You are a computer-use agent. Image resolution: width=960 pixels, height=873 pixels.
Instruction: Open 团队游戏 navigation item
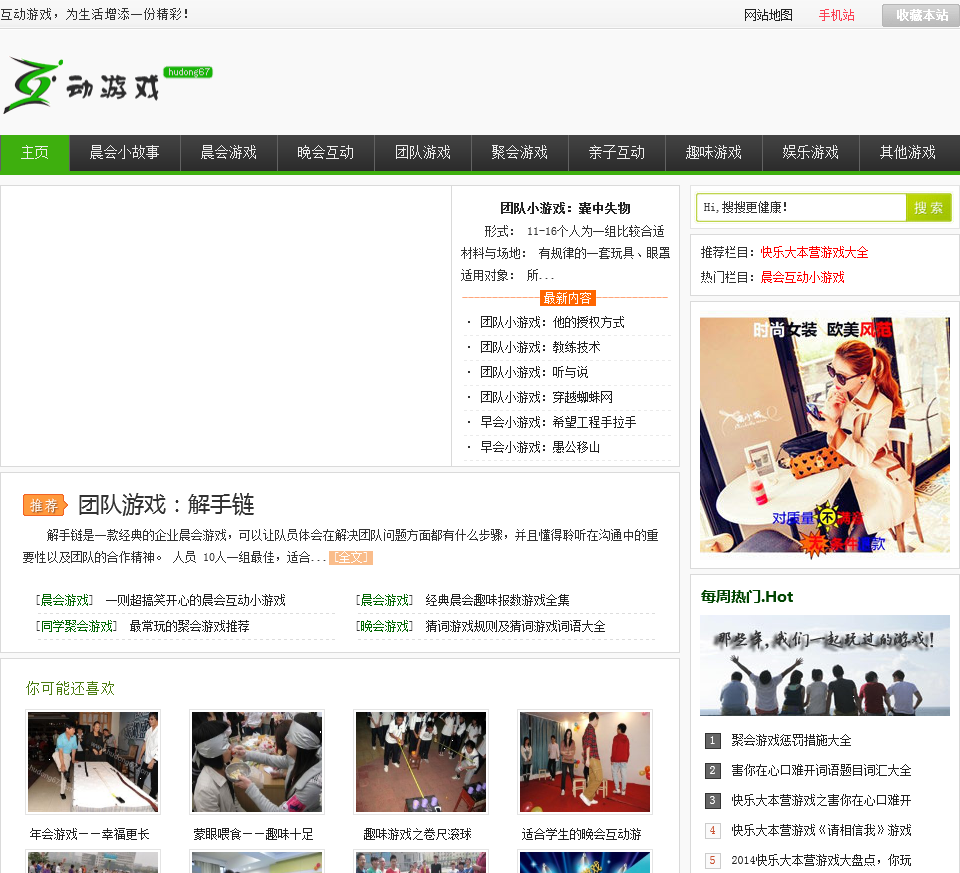pyautogui.click(x=423, y=152)
